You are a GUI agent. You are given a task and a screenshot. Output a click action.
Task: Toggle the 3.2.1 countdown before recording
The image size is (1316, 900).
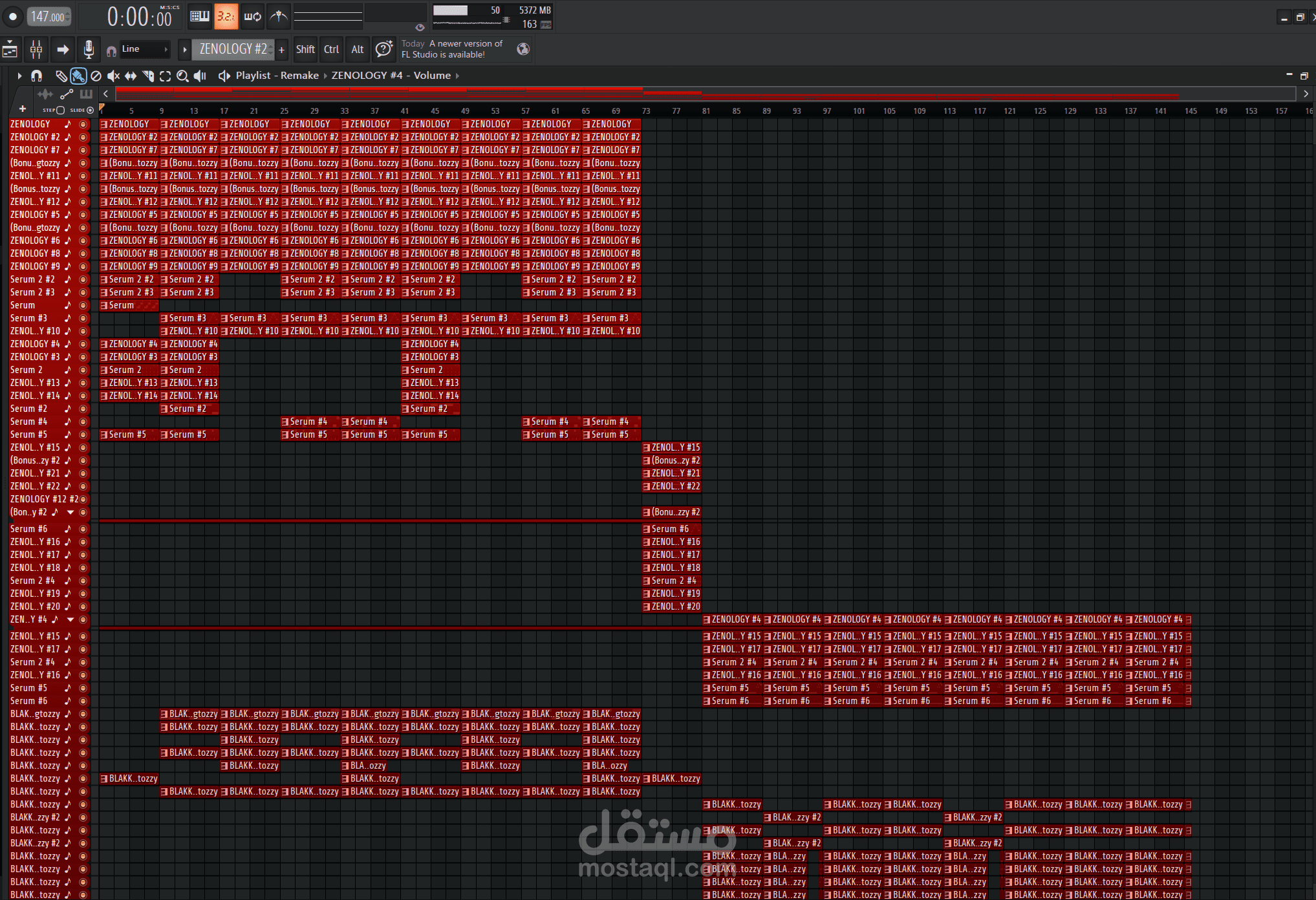pyautogui.click(x=226, y=17)
